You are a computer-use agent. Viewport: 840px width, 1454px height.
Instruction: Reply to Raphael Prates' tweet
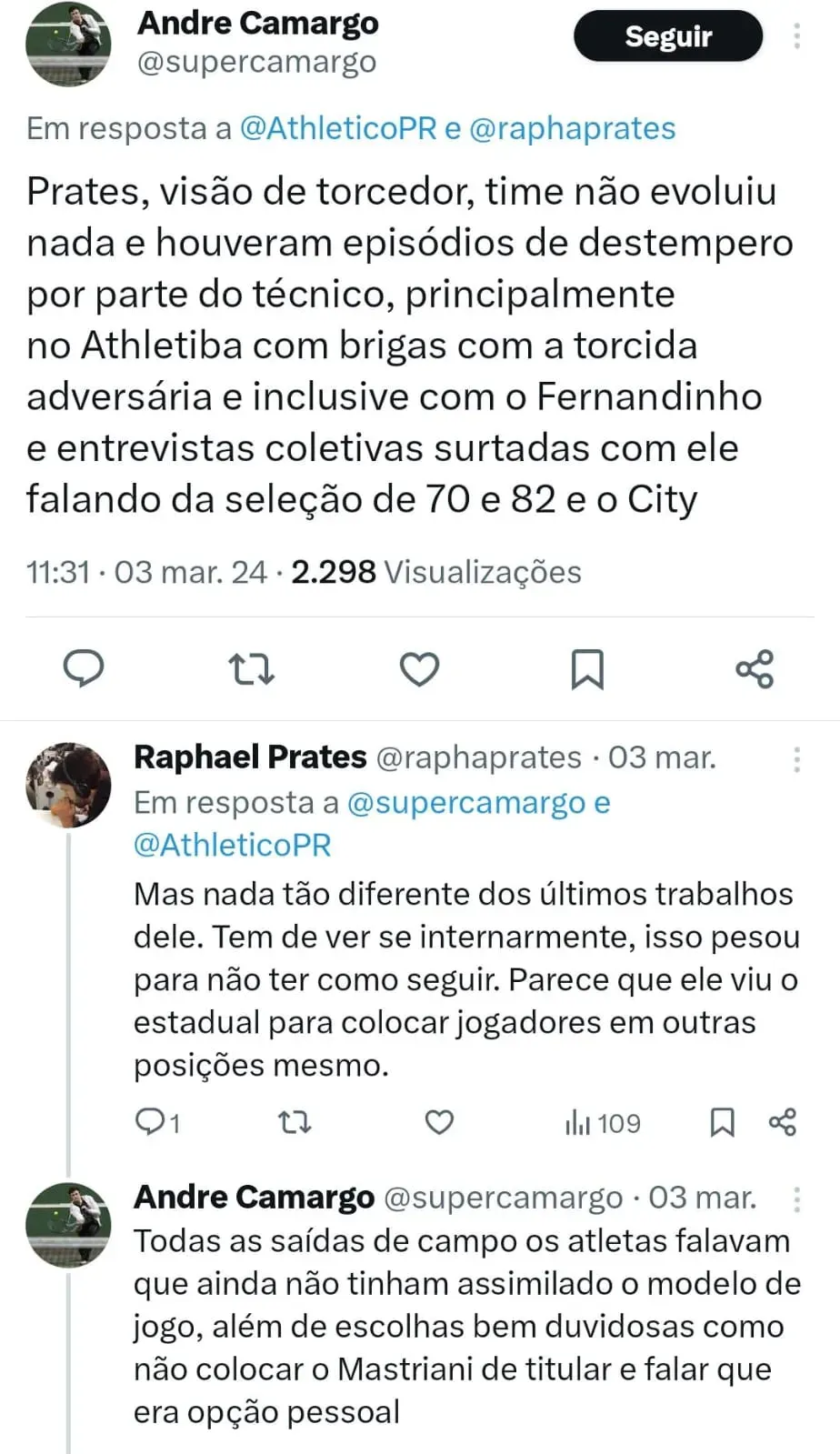(148, 1122)
